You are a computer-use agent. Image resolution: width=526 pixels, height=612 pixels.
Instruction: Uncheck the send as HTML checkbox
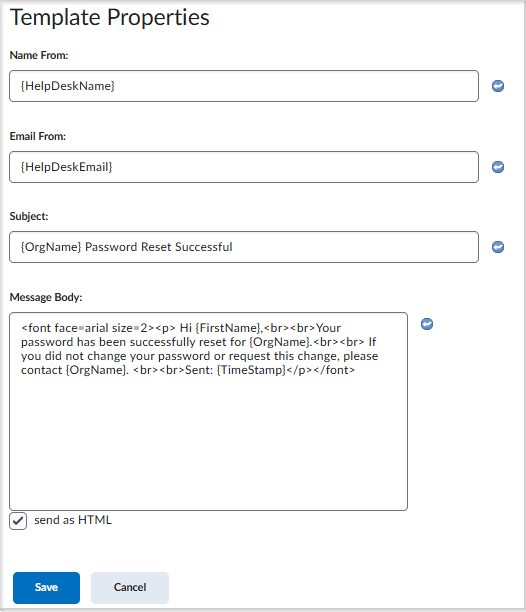pos(18,521)
